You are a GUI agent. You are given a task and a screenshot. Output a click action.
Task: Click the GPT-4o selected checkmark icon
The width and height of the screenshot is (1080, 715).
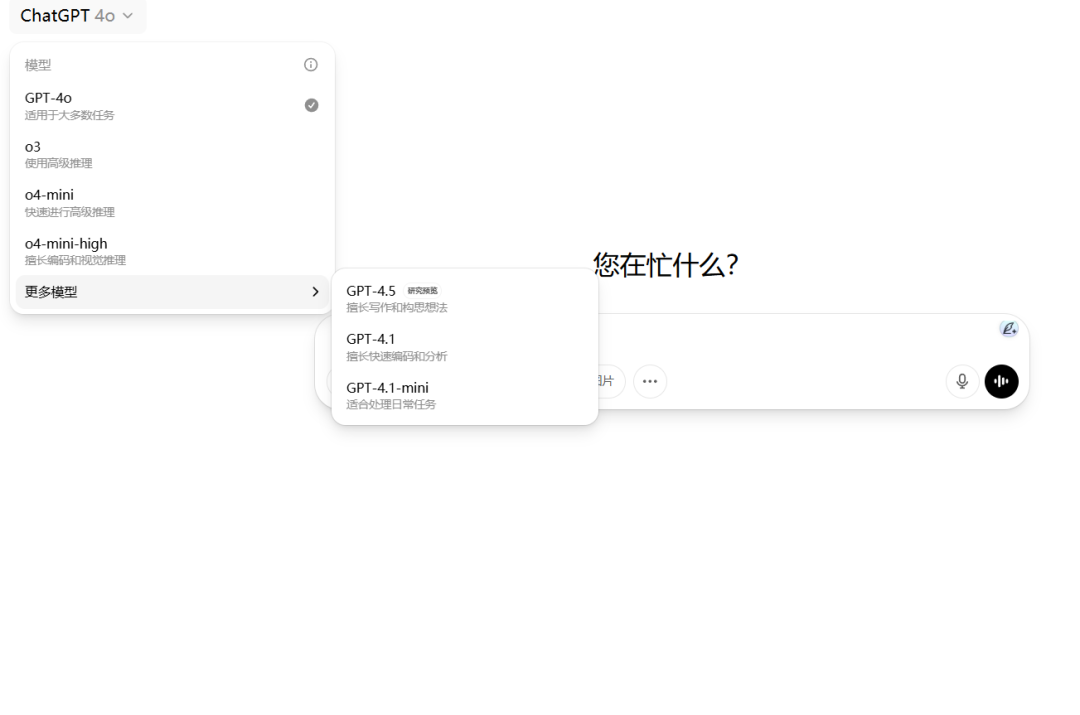[311, 105]
